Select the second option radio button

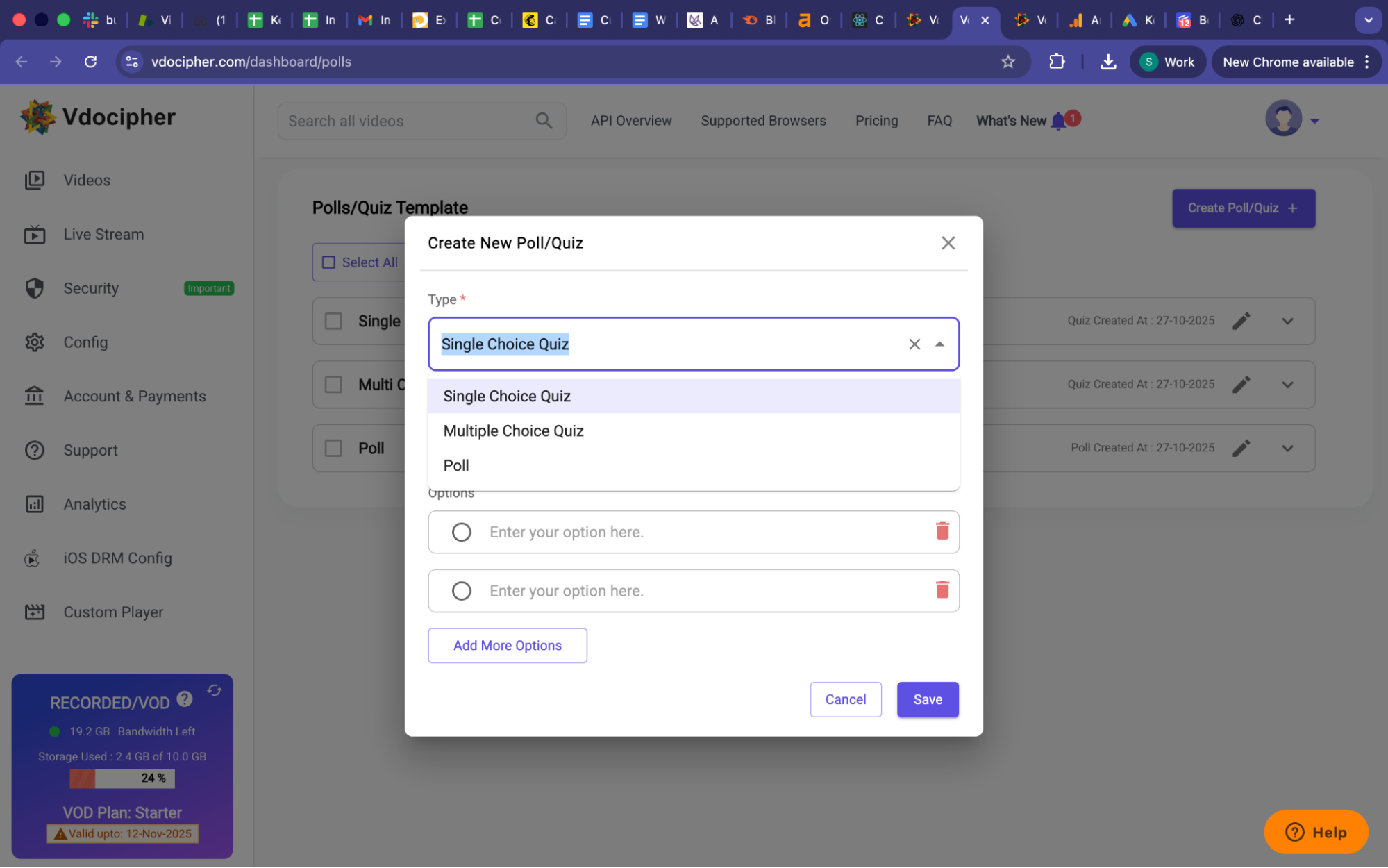pos(461,591)
